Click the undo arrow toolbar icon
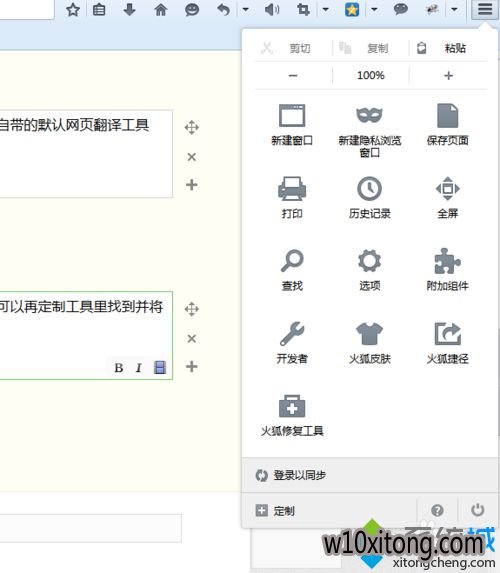The width and height of the screenshot is (500, 573). point(223,10)
